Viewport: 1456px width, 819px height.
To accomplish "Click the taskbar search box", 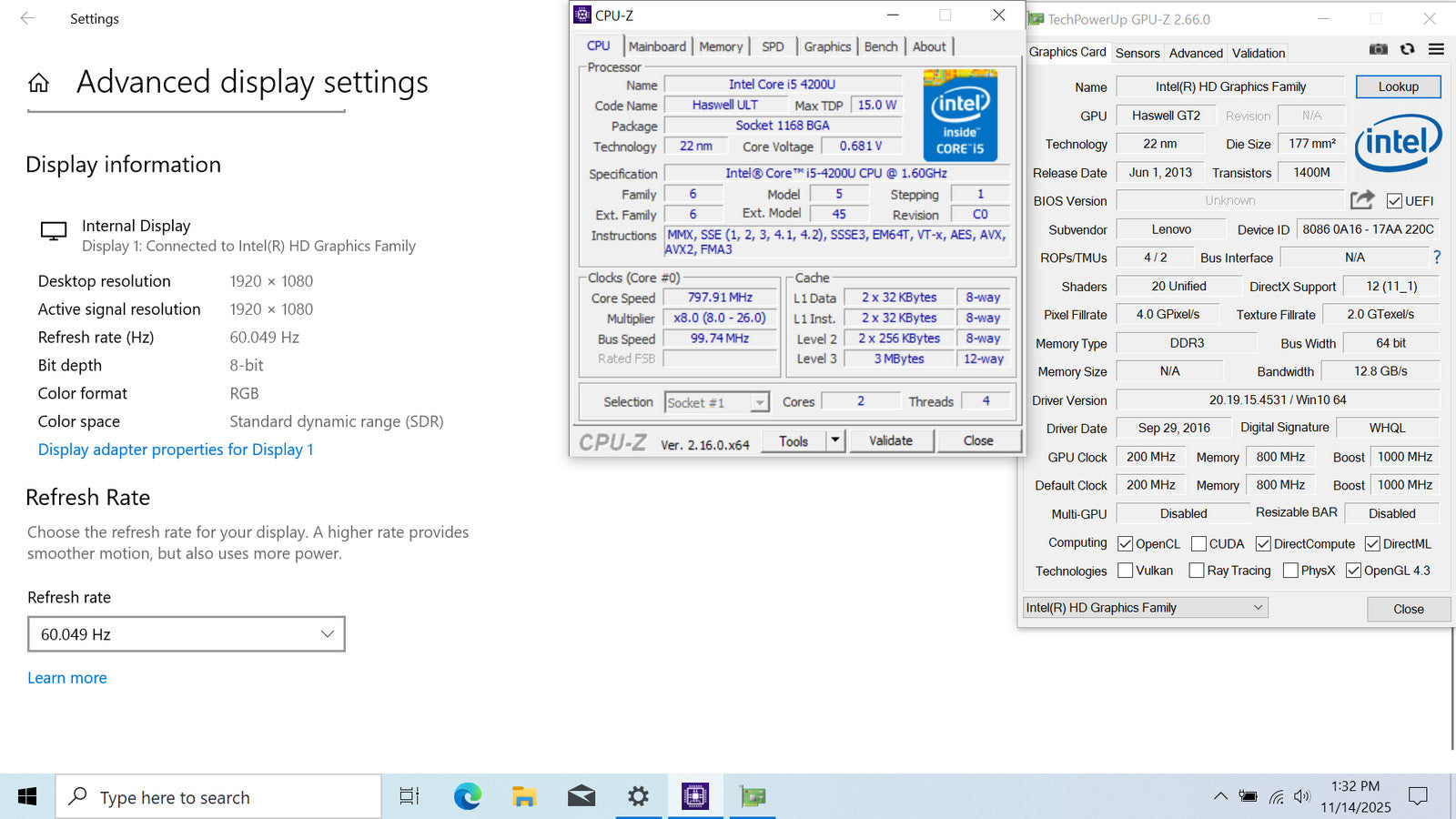I will pos(218,797).
